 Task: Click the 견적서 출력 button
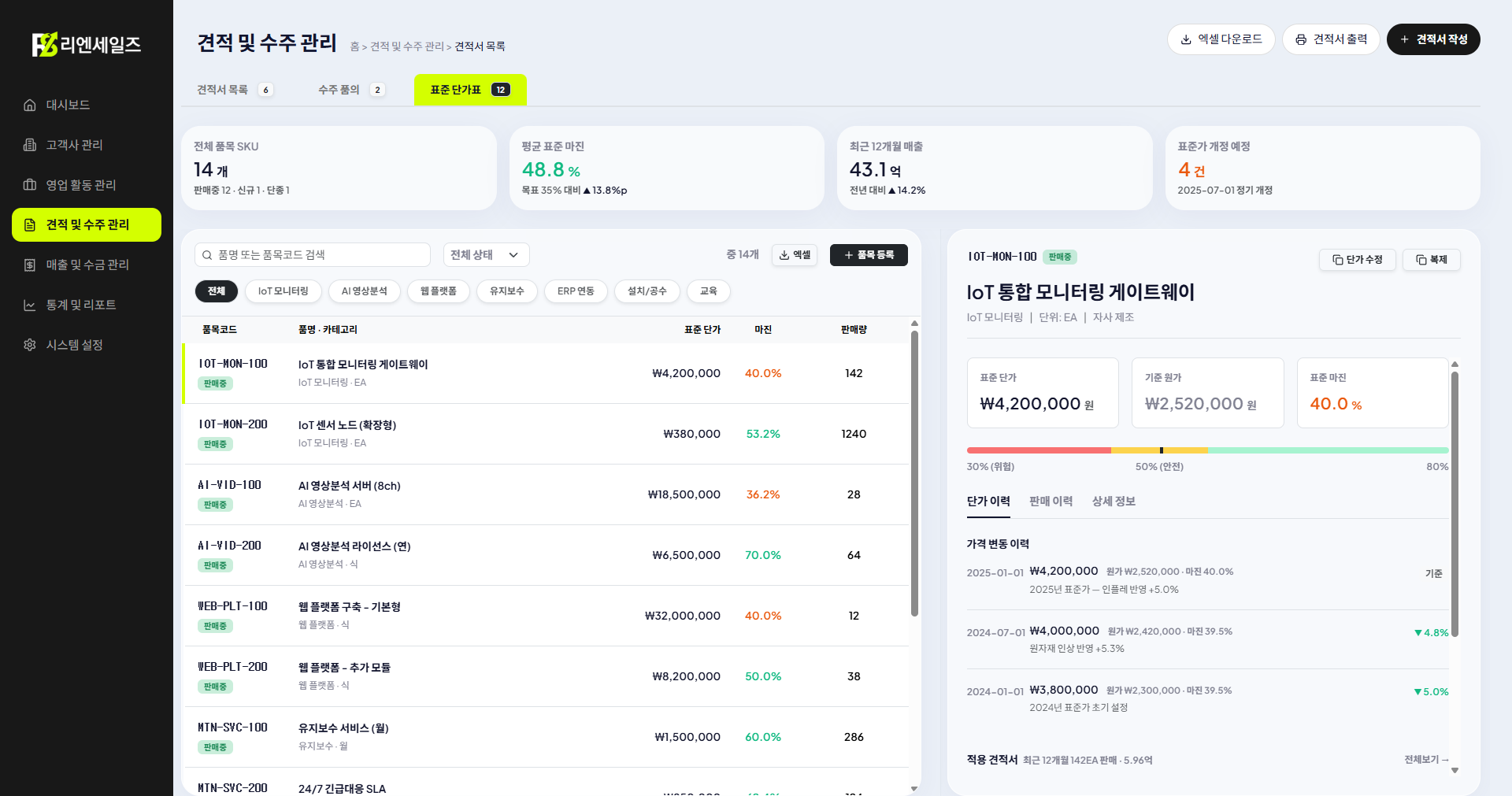pyautogui.click(x=1331, y=39)
